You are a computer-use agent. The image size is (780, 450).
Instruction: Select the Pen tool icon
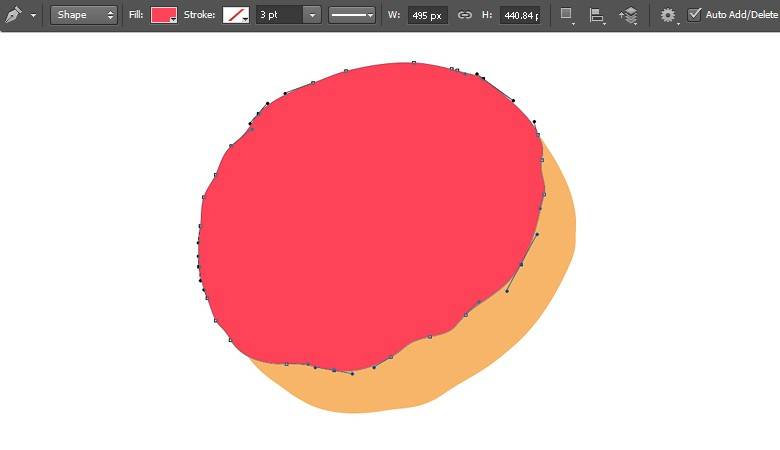pos(13,15)
